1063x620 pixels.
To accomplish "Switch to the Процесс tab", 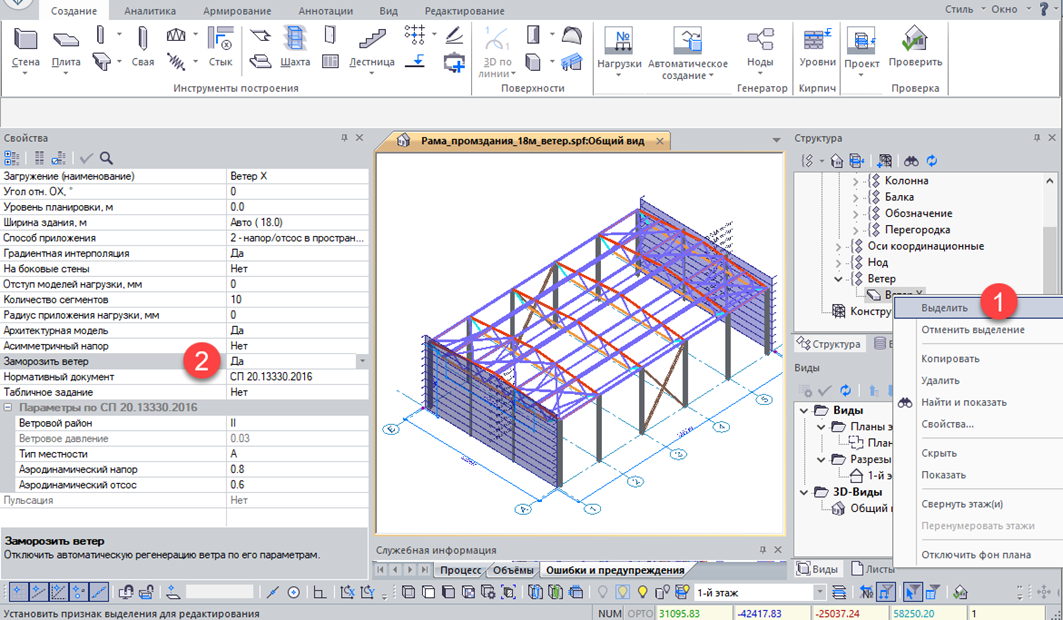I will [x=460, y=570].
